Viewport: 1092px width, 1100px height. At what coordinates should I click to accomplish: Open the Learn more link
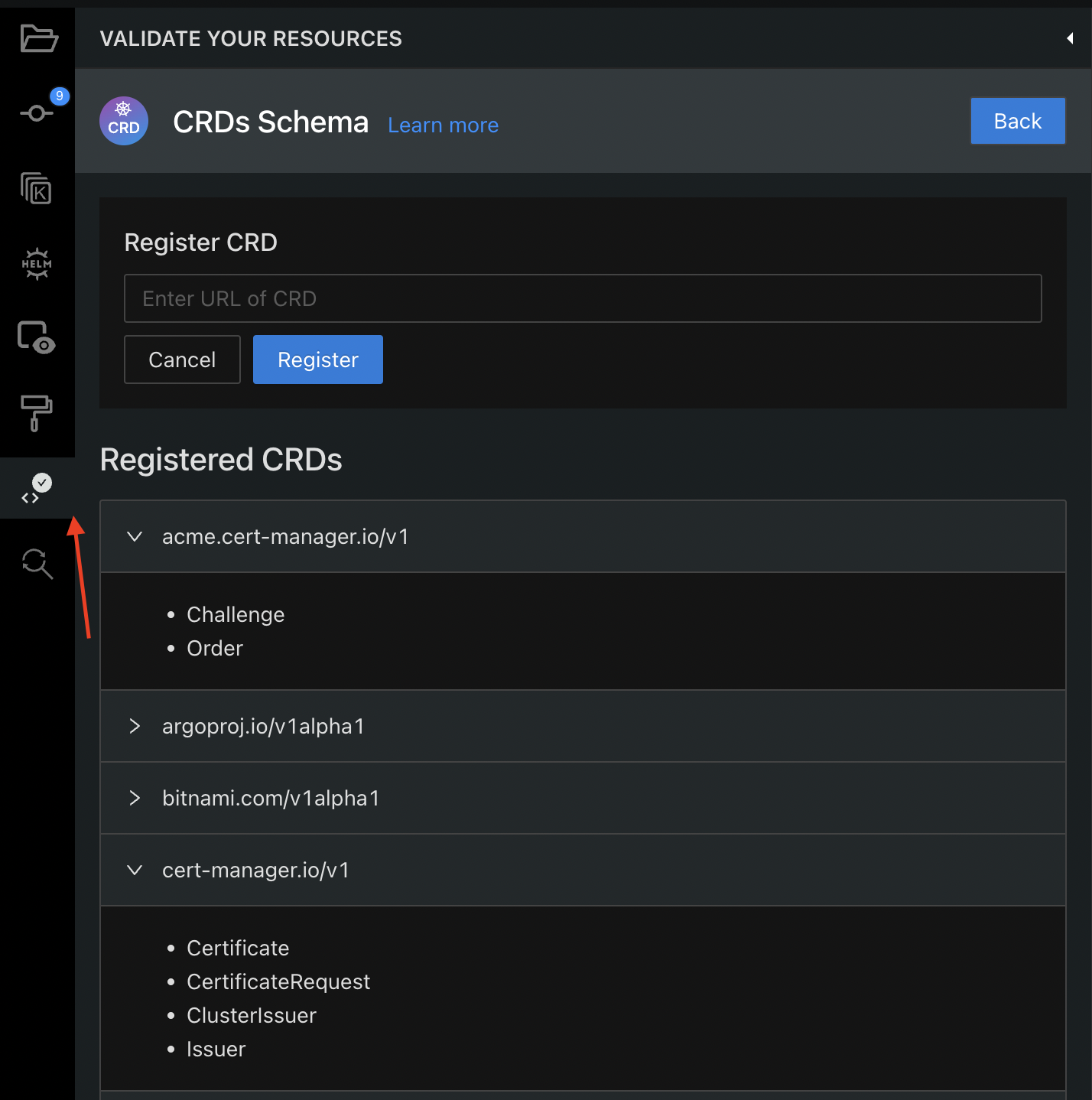(x=444, y=125)
